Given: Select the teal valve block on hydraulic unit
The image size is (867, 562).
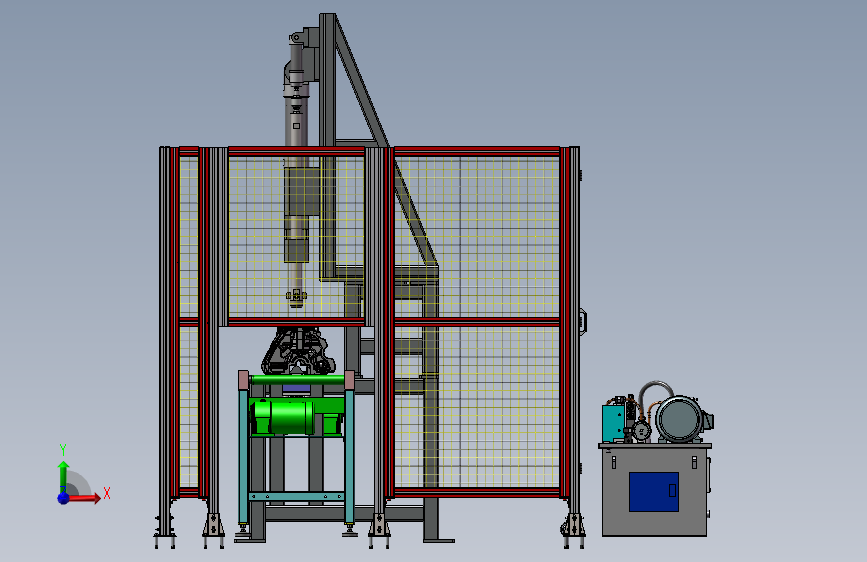Looking at the screenshot, I should [613, 423].
